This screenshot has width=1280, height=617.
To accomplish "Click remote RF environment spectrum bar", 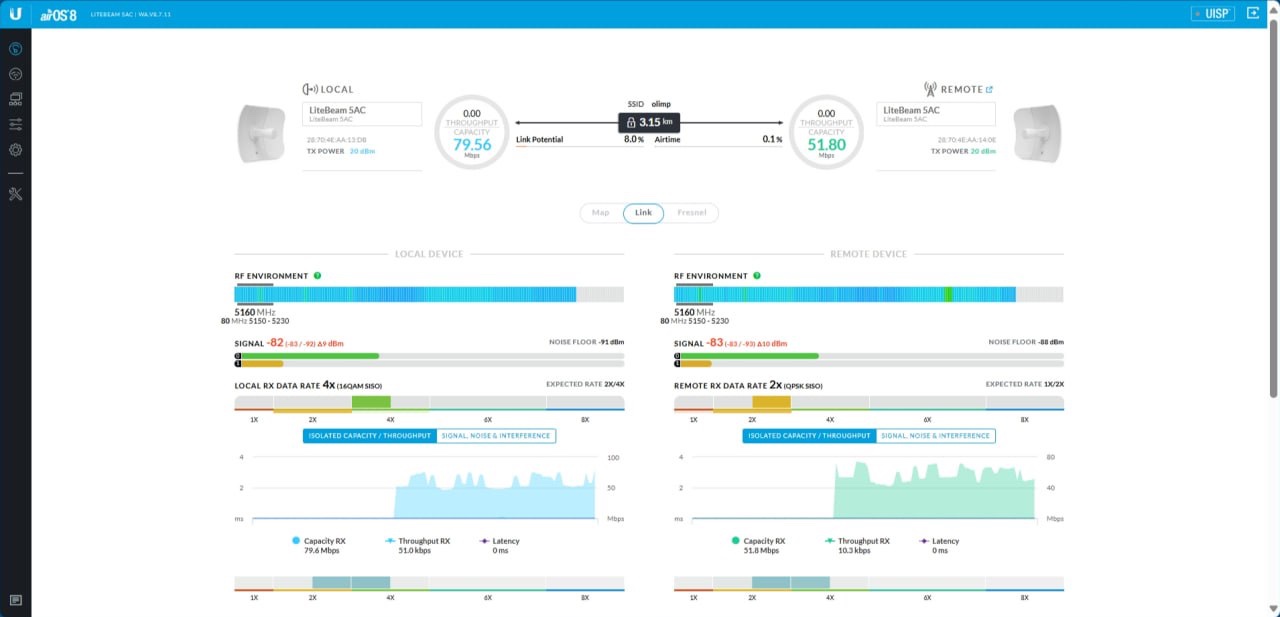I will (x=869, y=294).
